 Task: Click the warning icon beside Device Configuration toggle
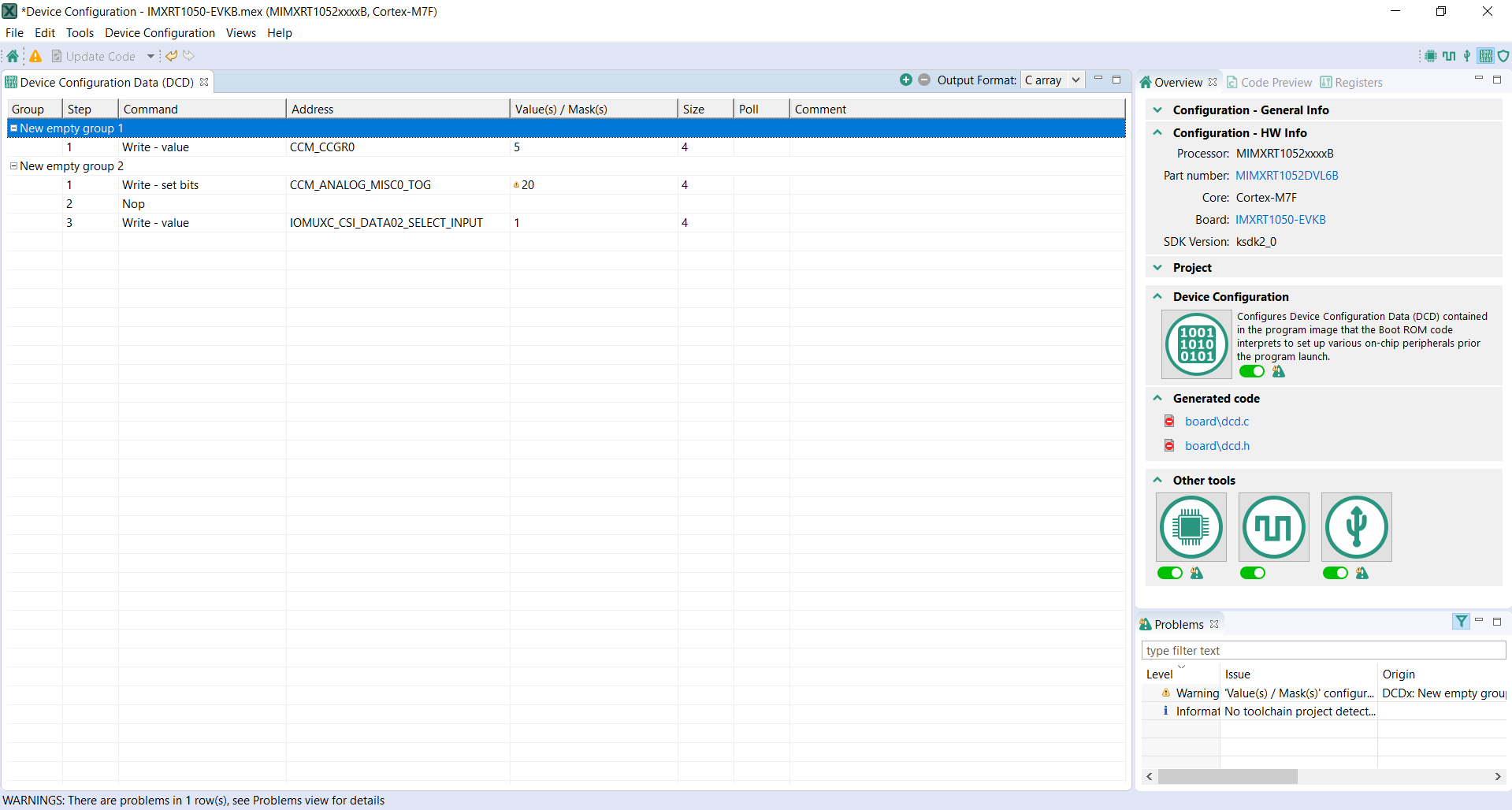pos(1279,371)
